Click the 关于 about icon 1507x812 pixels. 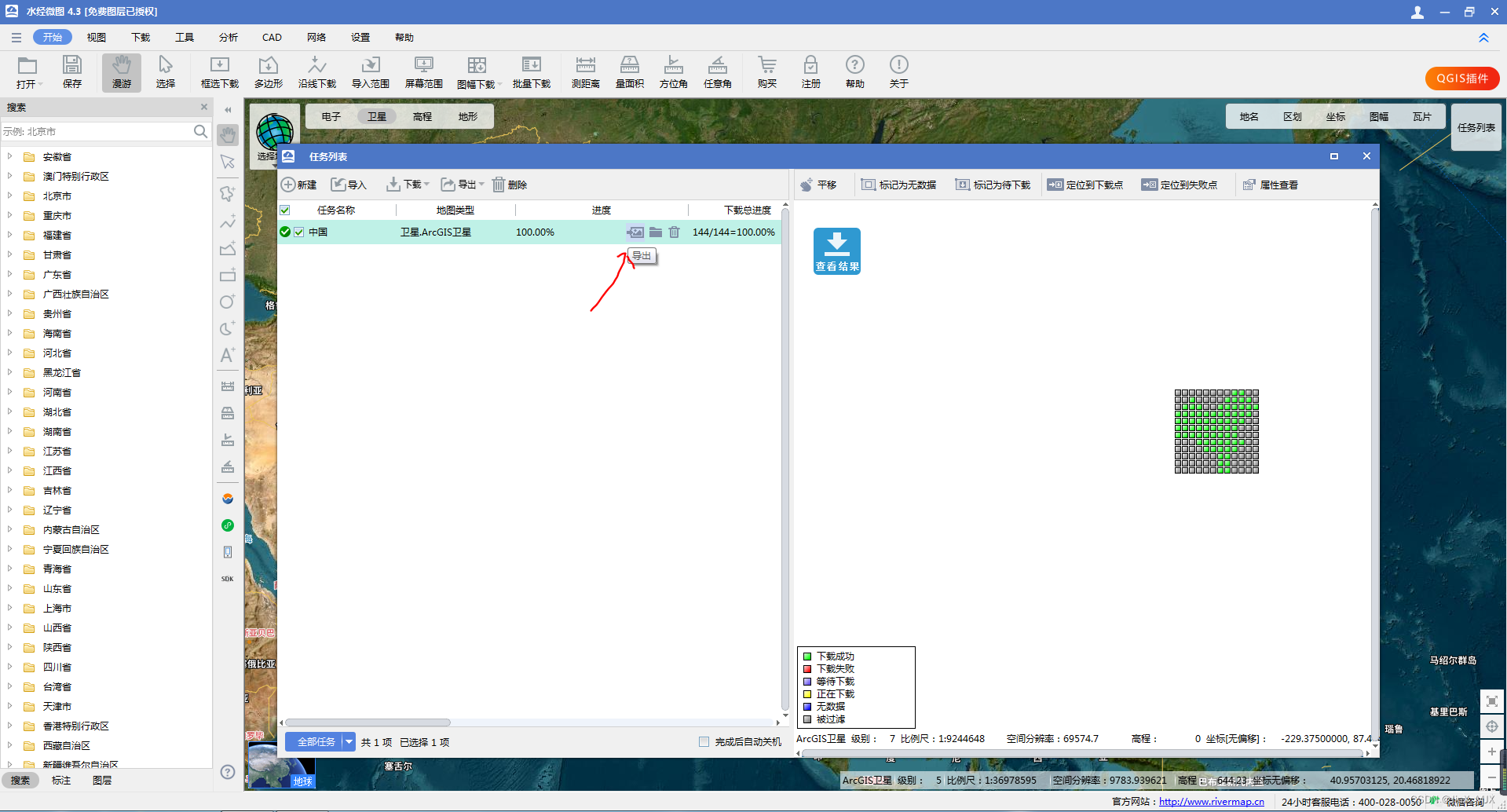(899, 72)
